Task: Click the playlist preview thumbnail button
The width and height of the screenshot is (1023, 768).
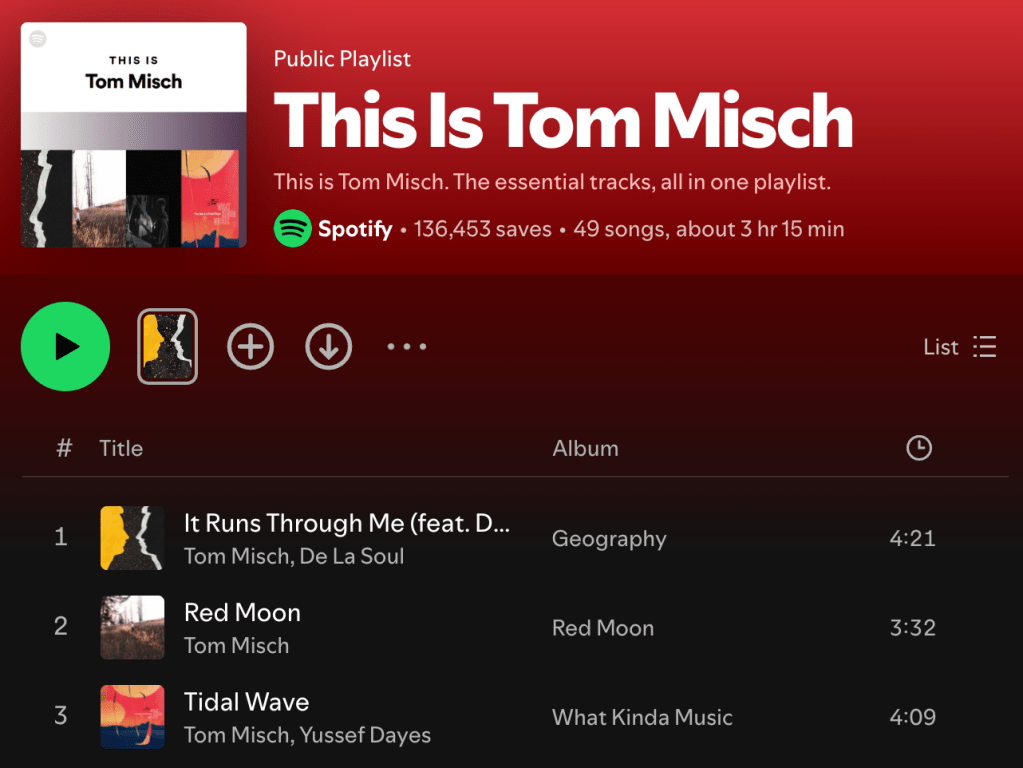Action: point(167,347)
